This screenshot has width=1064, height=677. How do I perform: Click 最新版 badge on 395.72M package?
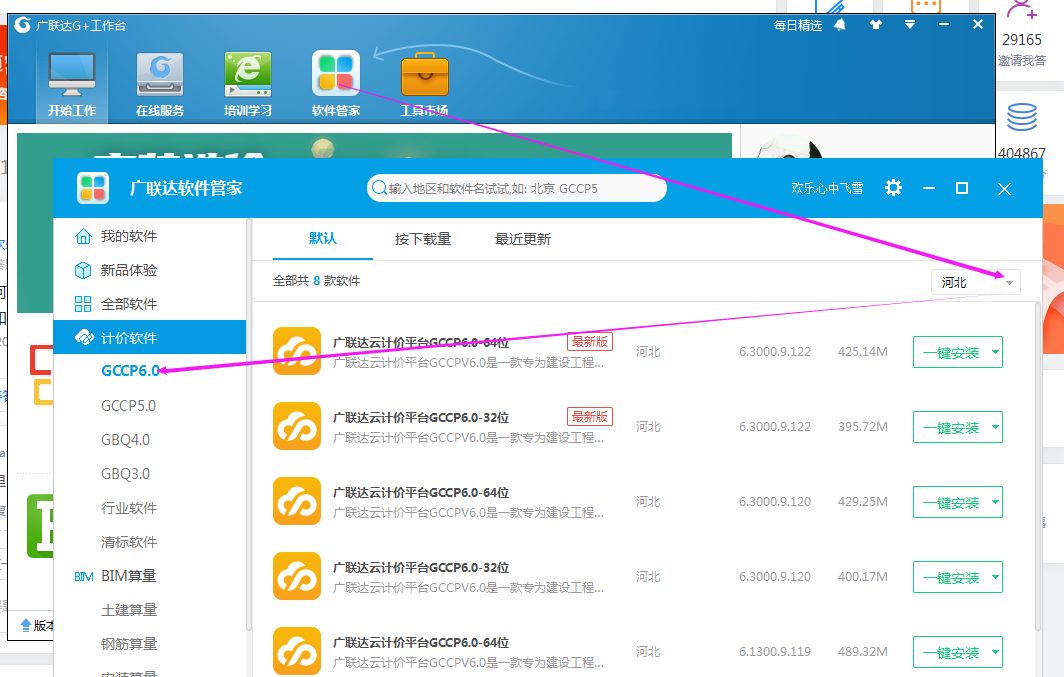coord(590,417)
